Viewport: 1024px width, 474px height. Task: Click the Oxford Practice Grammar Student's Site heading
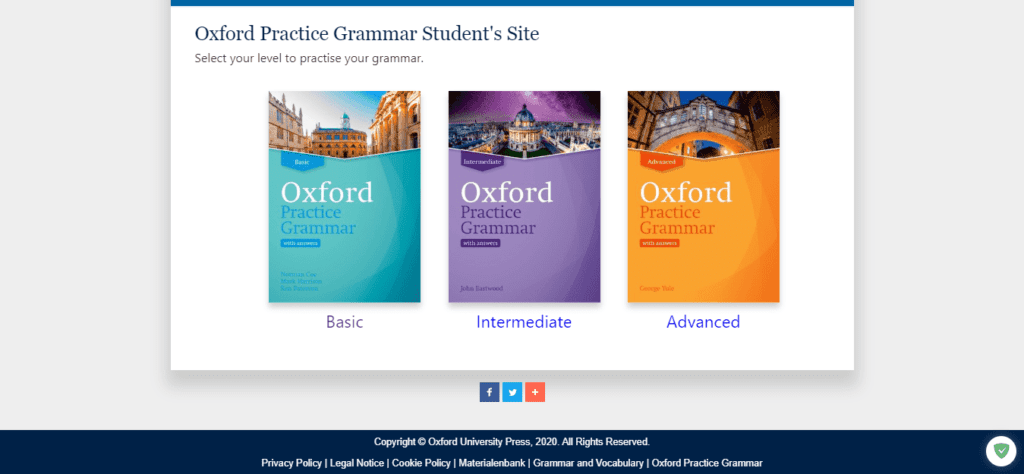tap(367, 33)
